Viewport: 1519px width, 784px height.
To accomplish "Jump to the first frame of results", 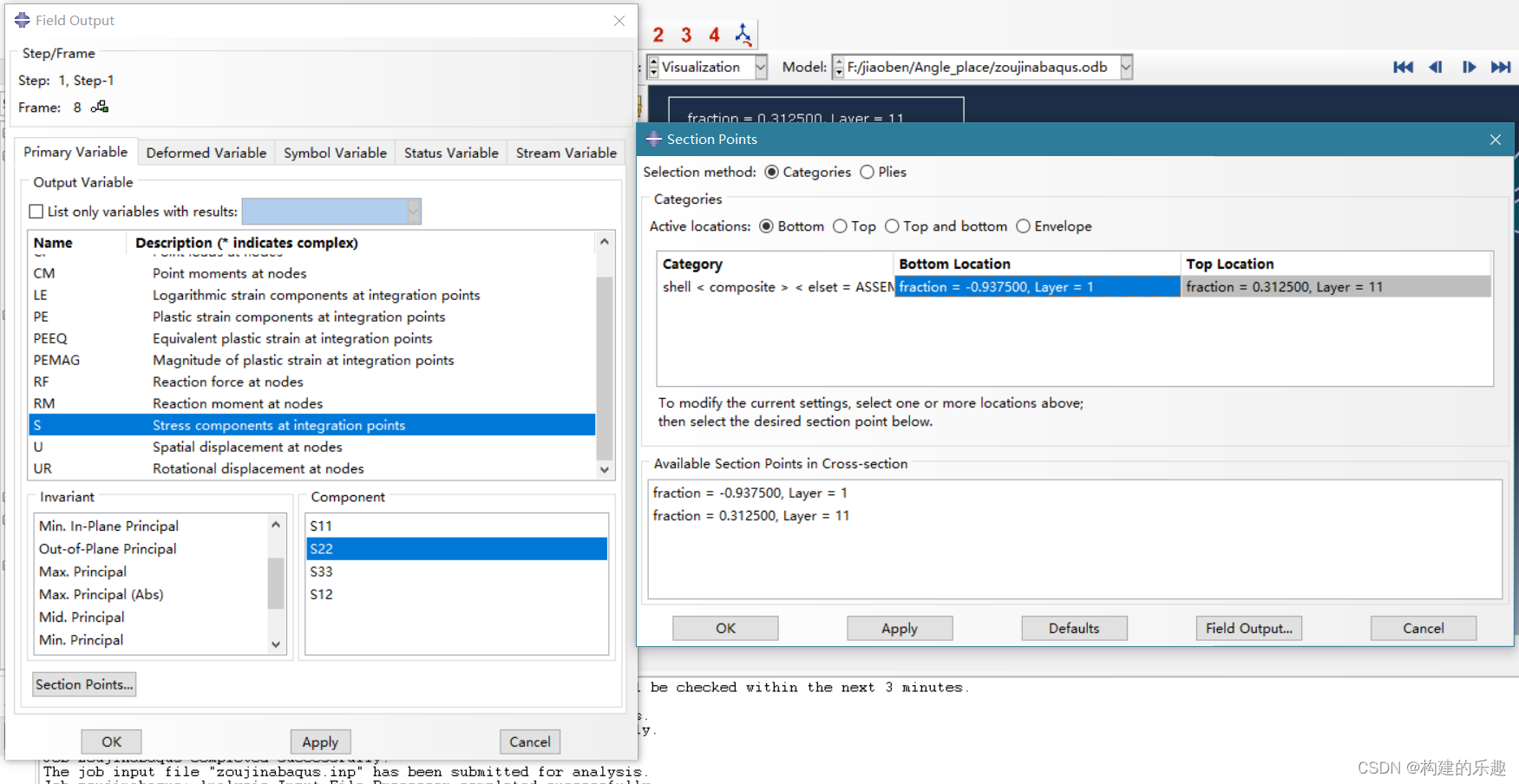I will point(1403,67).
